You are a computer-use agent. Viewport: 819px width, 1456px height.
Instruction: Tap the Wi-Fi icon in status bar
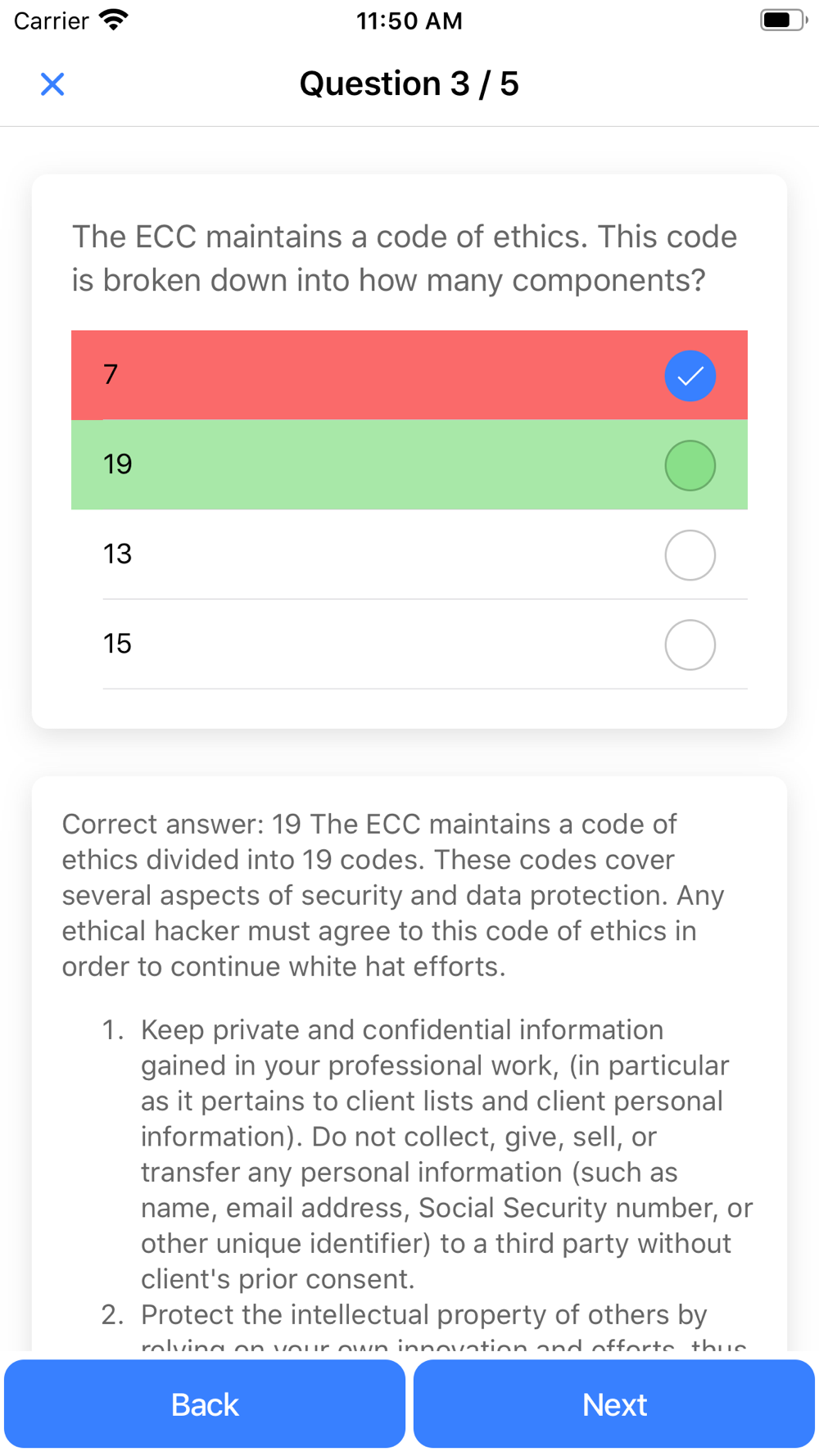point(113,20)
